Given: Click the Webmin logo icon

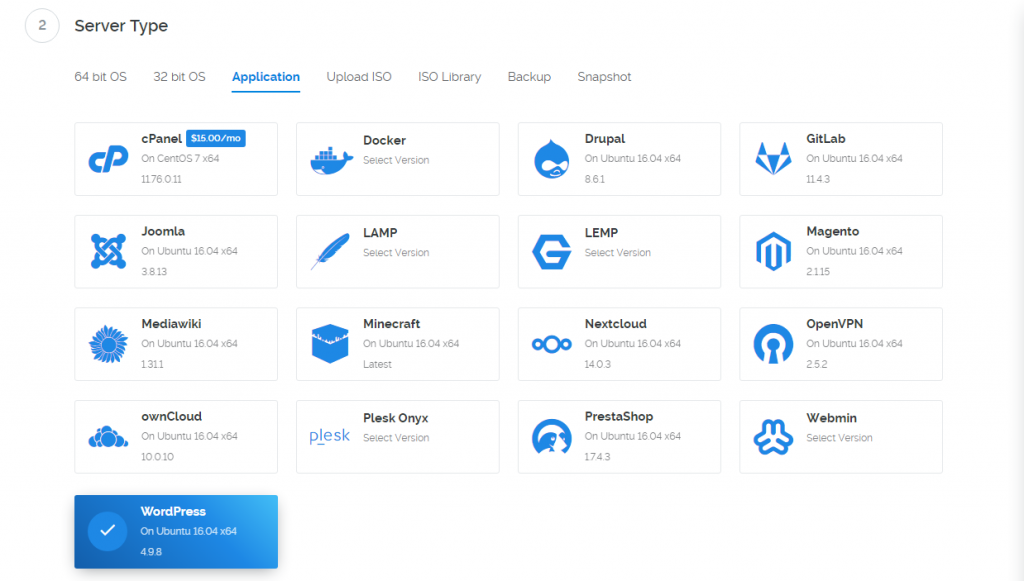Looking at the screenshot, I should point(773,437).
